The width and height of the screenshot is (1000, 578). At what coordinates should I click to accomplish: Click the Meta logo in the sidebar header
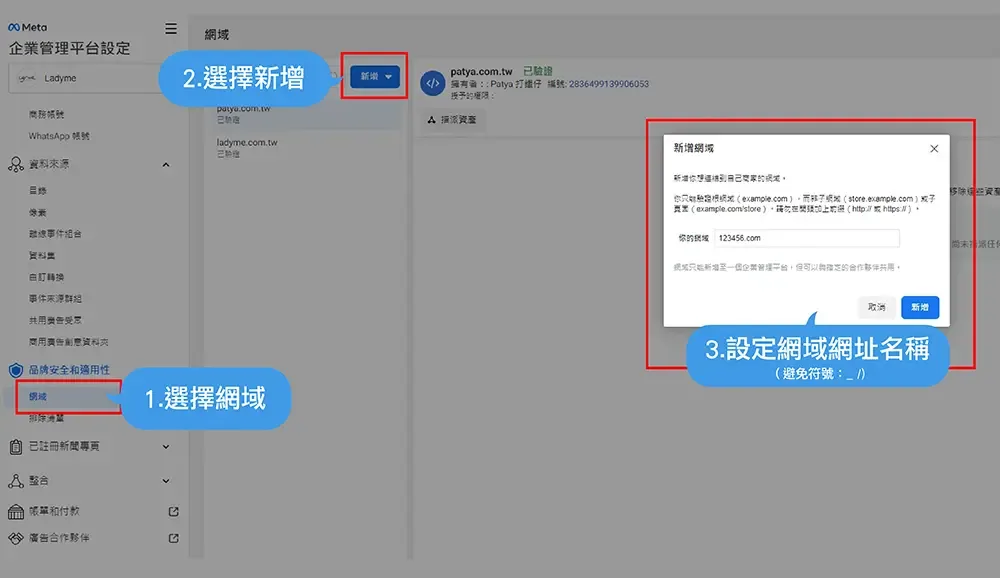tap(27, 27)
